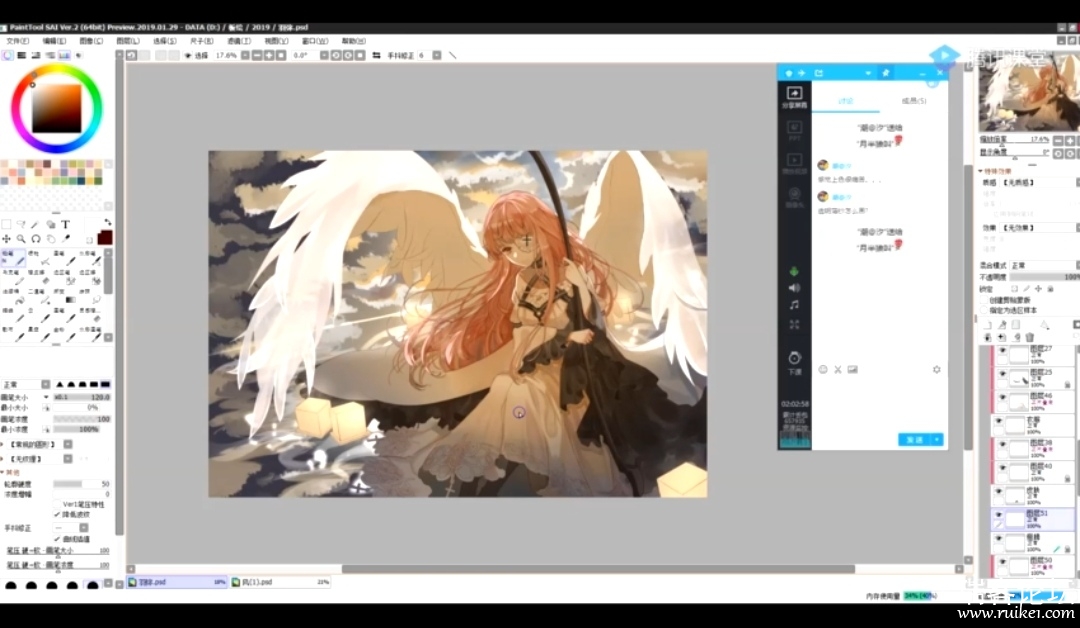Click the music note icon in chat window
Image resolution: width=1080 pixels, height=628 pixels.
tap(794, 305)
